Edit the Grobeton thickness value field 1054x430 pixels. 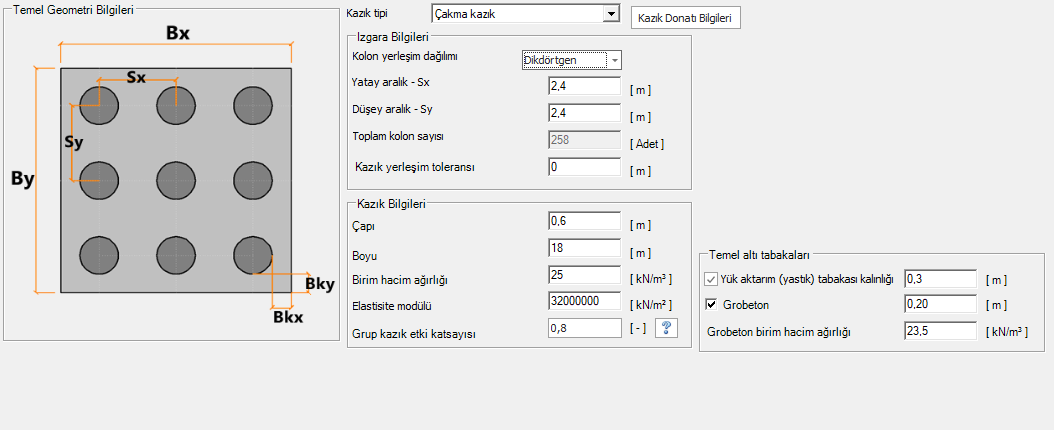pos(940,304)
